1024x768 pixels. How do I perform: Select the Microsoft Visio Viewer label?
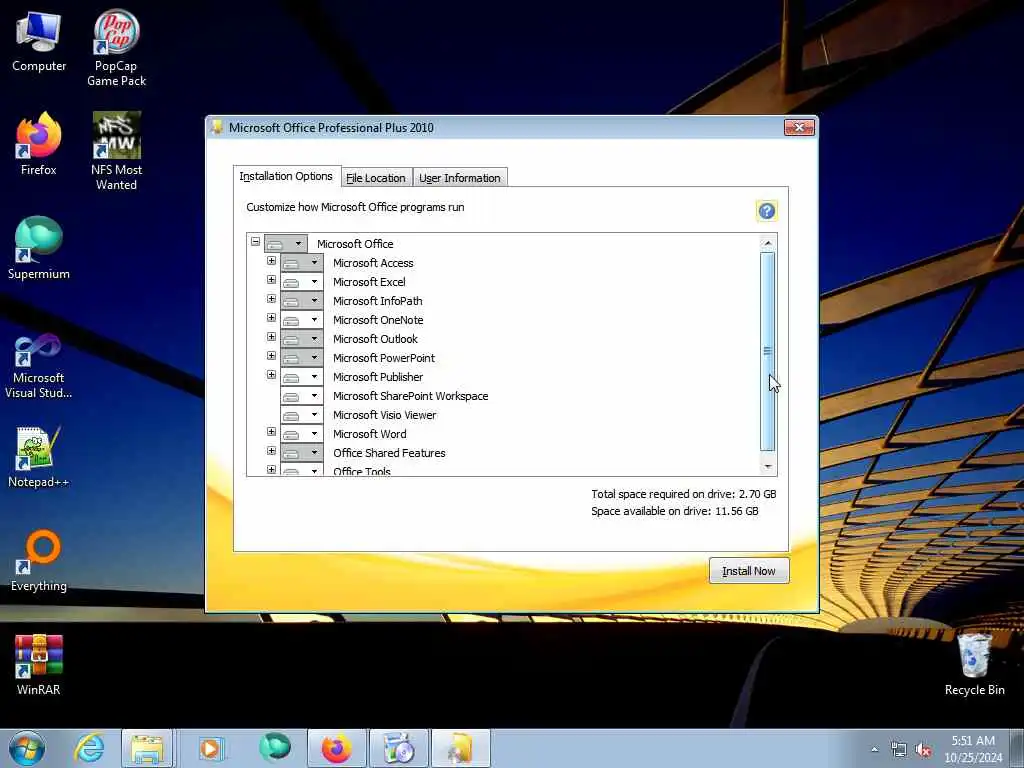385,415
